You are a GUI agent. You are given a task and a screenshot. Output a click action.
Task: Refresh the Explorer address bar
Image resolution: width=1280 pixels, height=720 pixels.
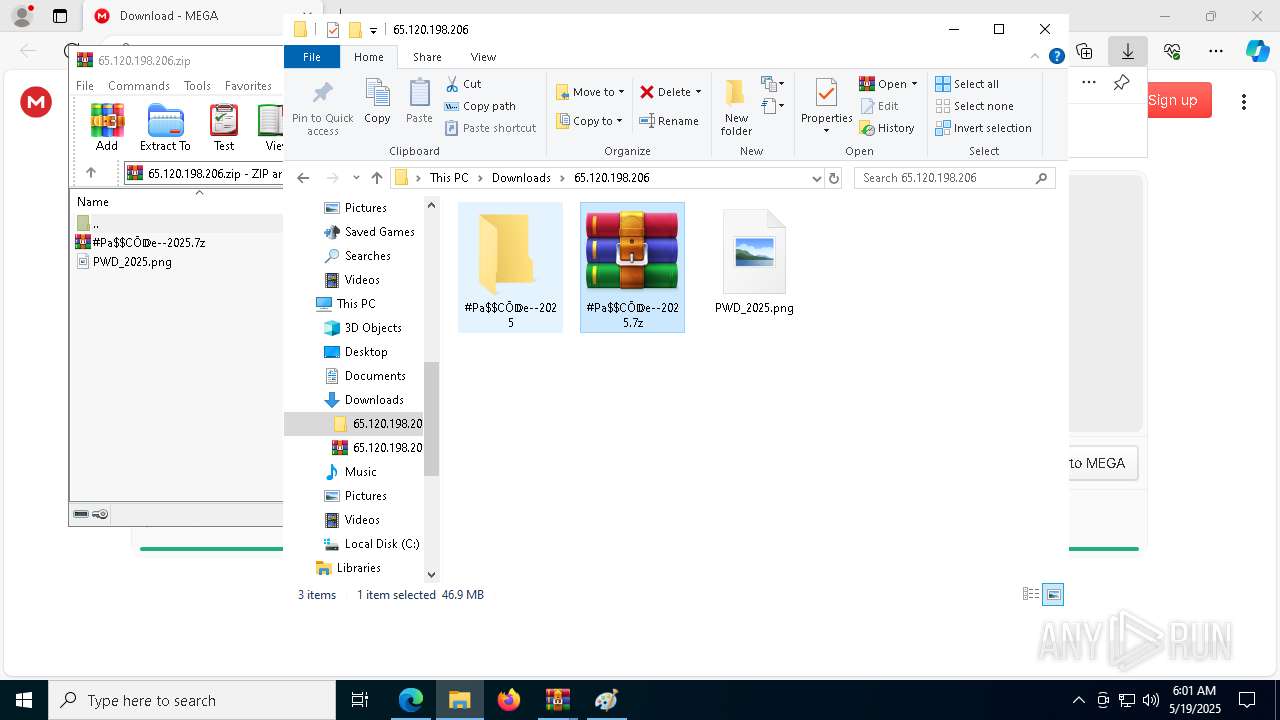[834, 178]
